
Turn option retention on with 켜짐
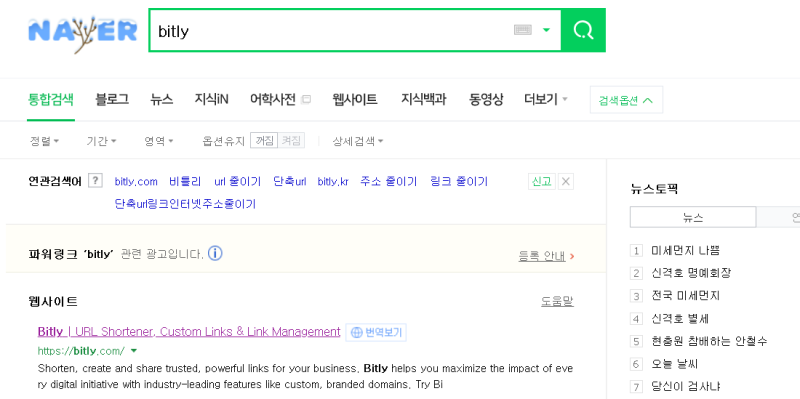(291, 141)
